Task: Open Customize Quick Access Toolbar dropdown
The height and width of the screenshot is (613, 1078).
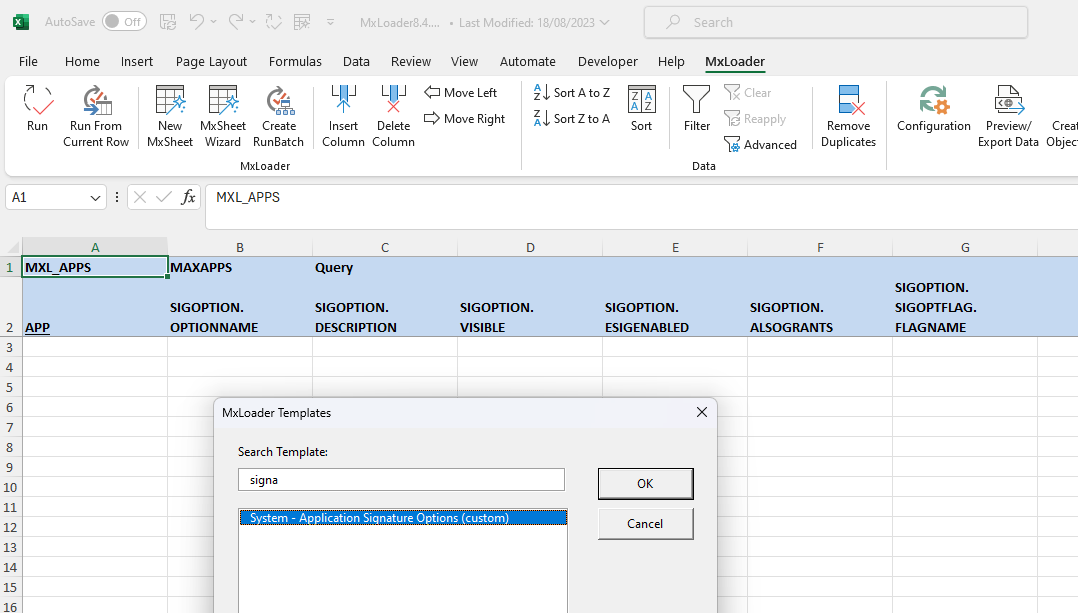Action: pyautogui.click(x=328, y=21)
